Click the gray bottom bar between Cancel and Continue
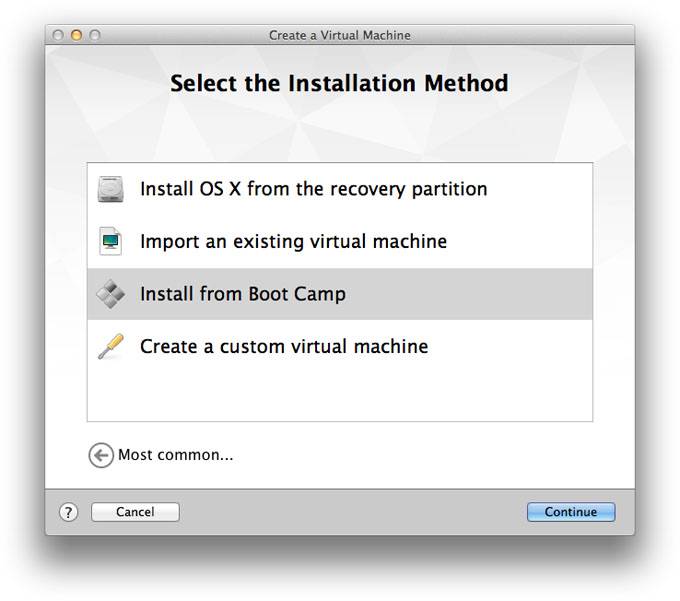 pyautogui.click(x=353, y=512)
